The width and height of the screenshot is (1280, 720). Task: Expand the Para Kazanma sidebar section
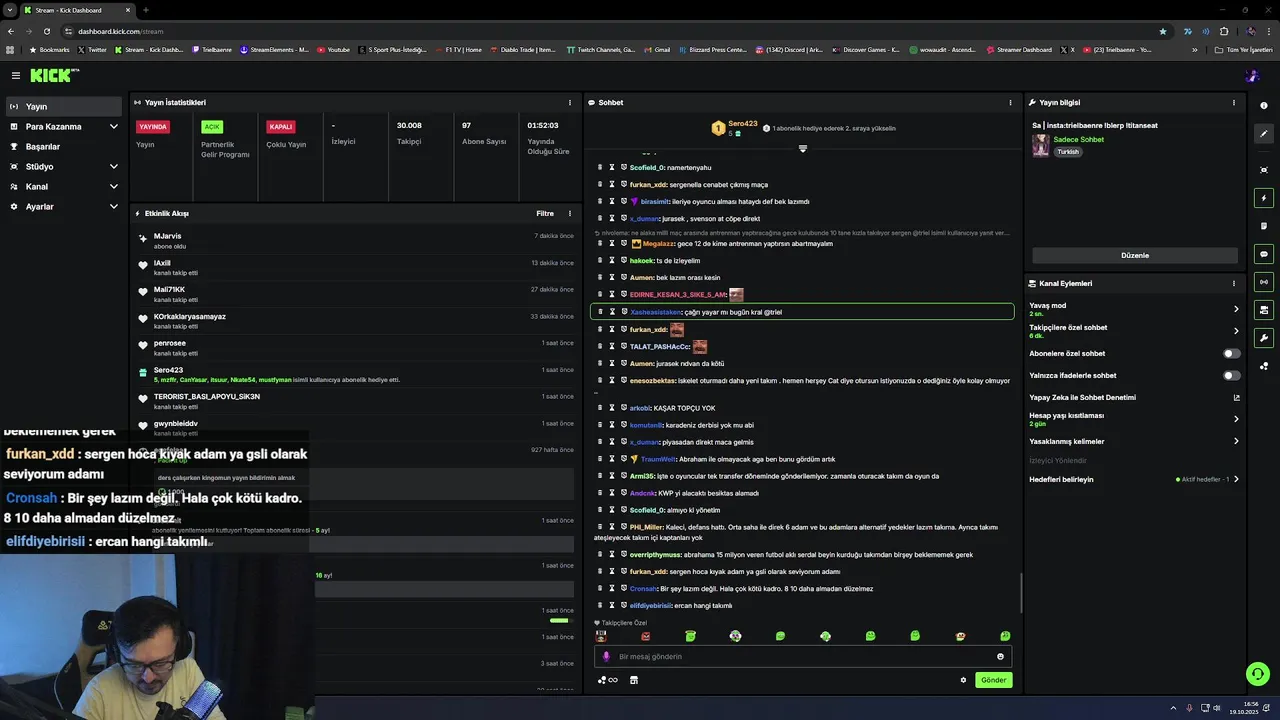64,127
